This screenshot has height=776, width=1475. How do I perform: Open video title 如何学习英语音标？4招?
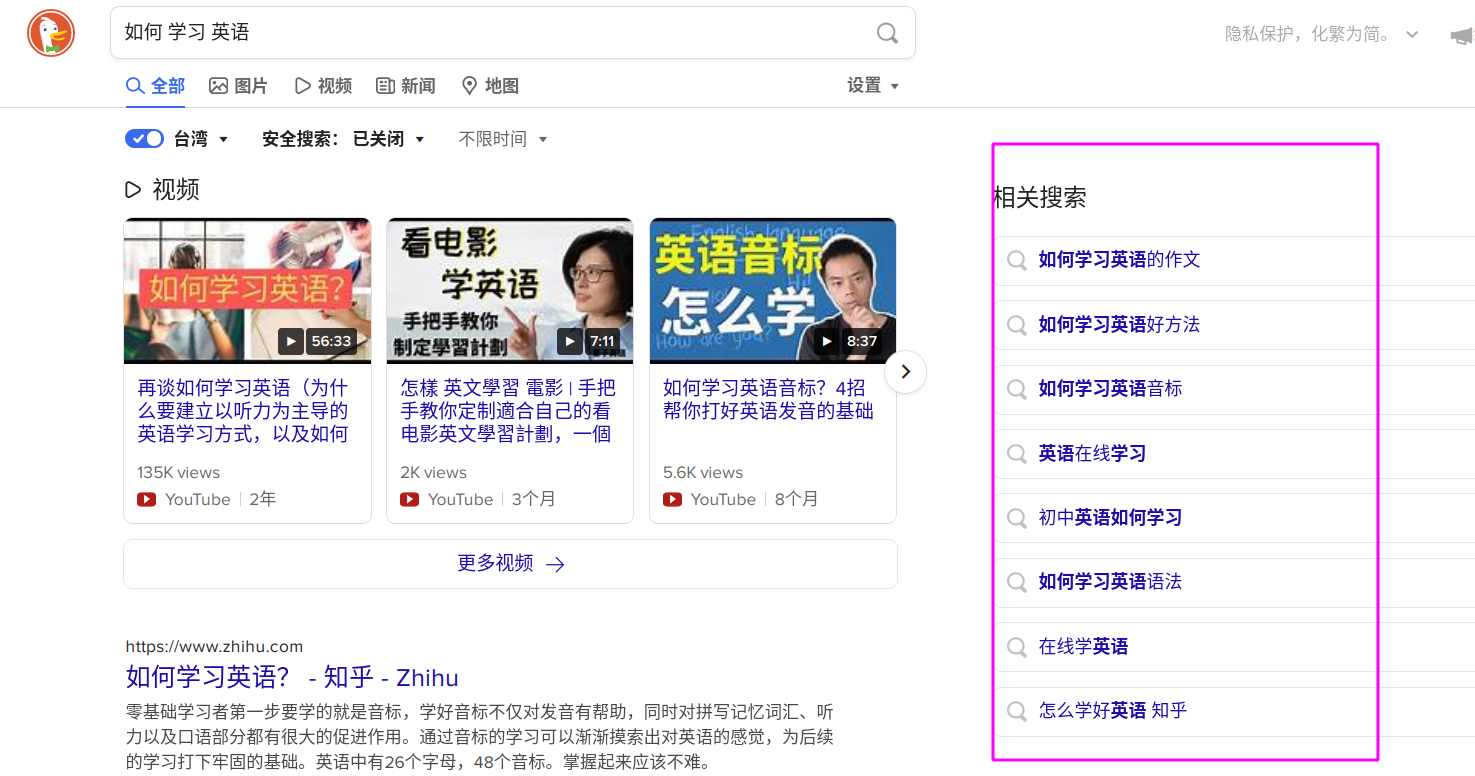tap(768, 399)
